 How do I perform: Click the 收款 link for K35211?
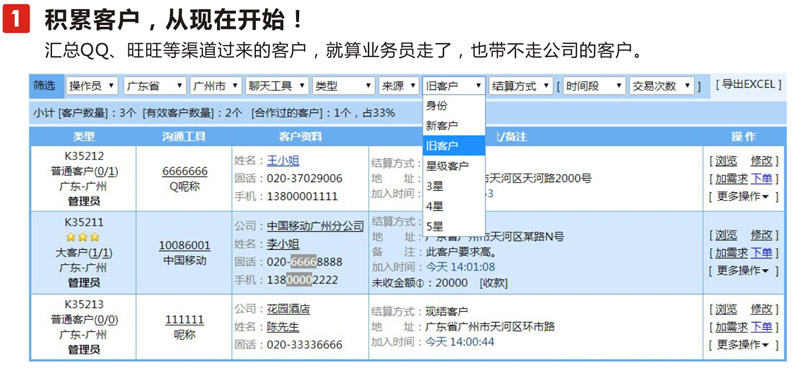click(x=493, y=283)
